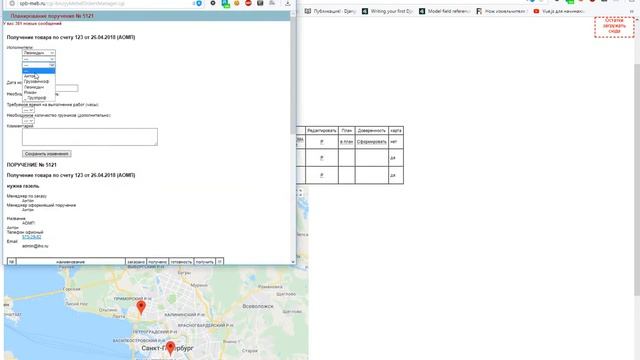Click the admin email address text
This screenshot has width=640, height=360.
35,247
